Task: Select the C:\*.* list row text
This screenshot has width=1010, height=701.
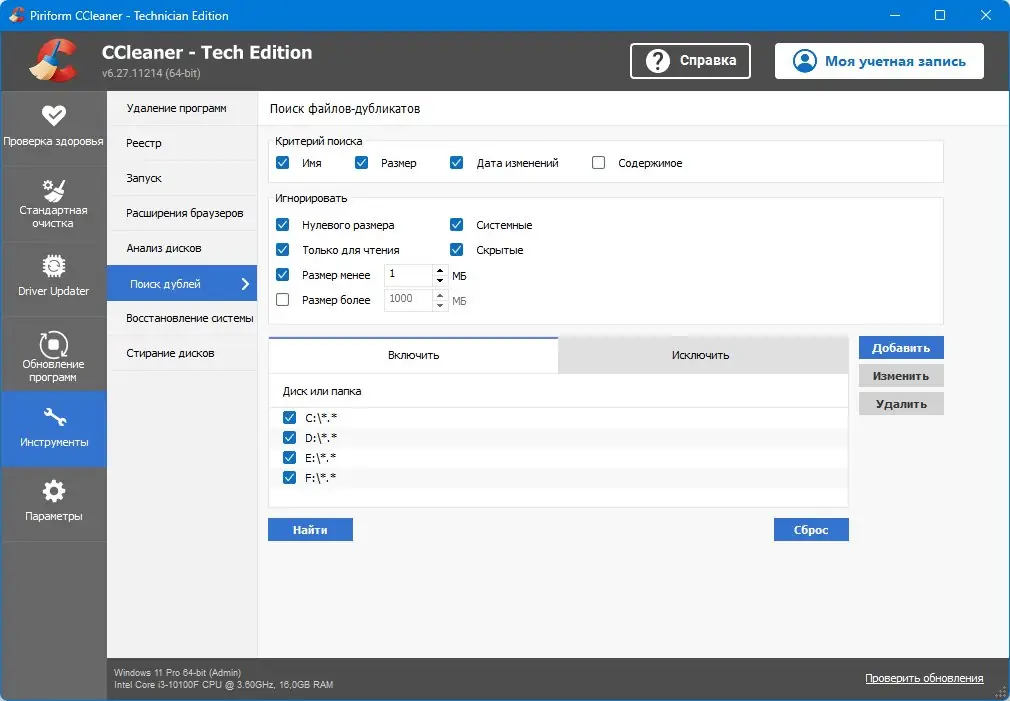Action: tap(321, 418)
